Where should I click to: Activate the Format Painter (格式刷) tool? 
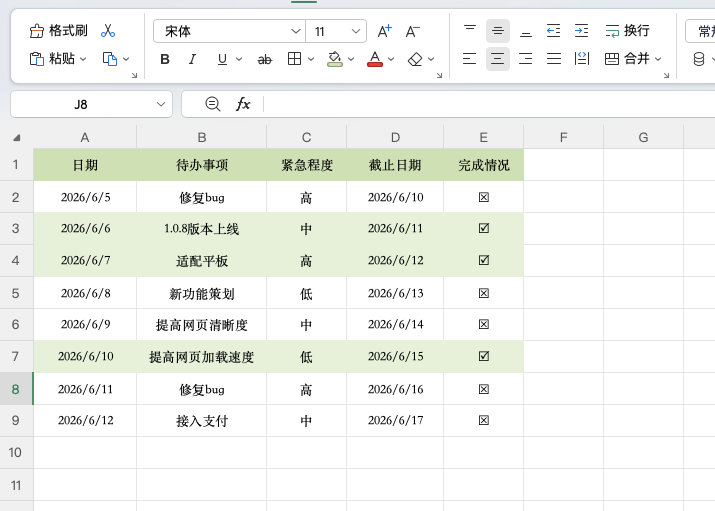[x=58, y=31]
